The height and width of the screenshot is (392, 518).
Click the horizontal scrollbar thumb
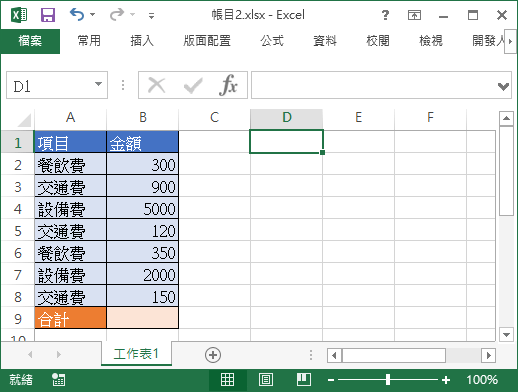pos(394,355)
